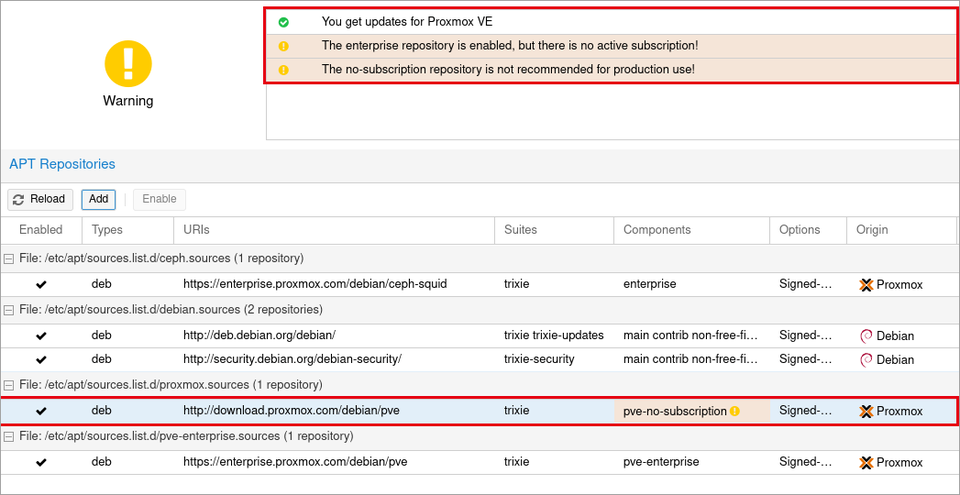Click Proxmox logo in download.proxmox.com row
This screenshot has width=960, height=495.
(866, 411)
